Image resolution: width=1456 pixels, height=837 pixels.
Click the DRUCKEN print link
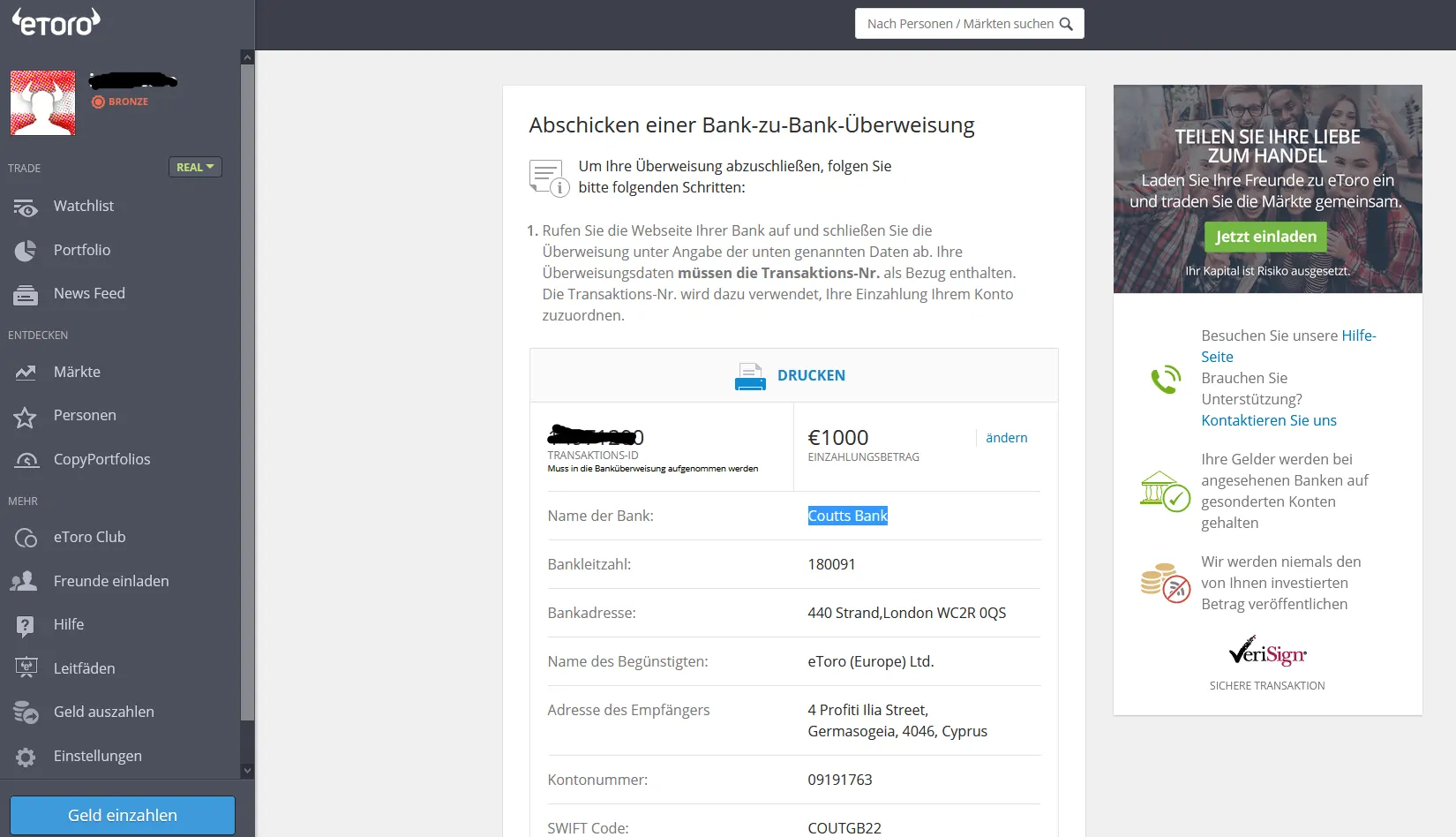tap(811, 375)
